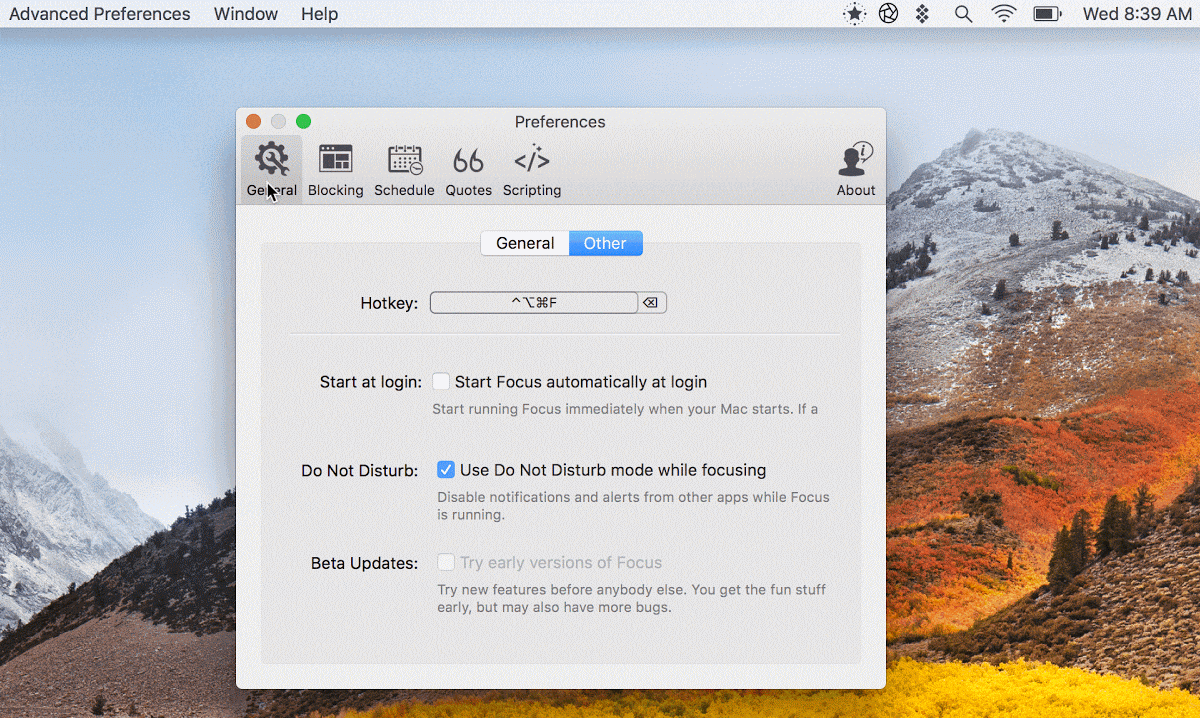Switch to the General segmented tab
This screenshot has height=718, width=1200.
tap(525, 243)
